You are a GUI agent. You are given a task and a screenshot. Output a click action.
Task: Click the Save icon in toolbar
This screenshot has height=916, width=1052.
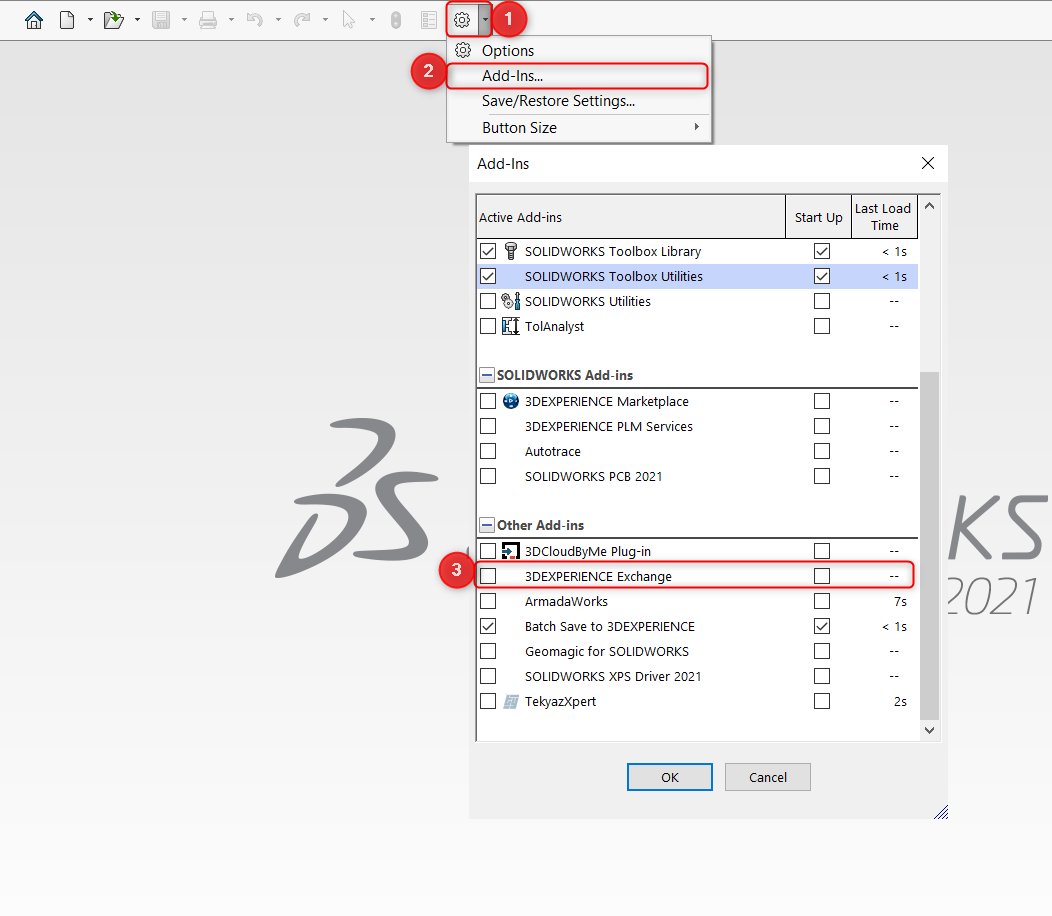pos(161,20)
